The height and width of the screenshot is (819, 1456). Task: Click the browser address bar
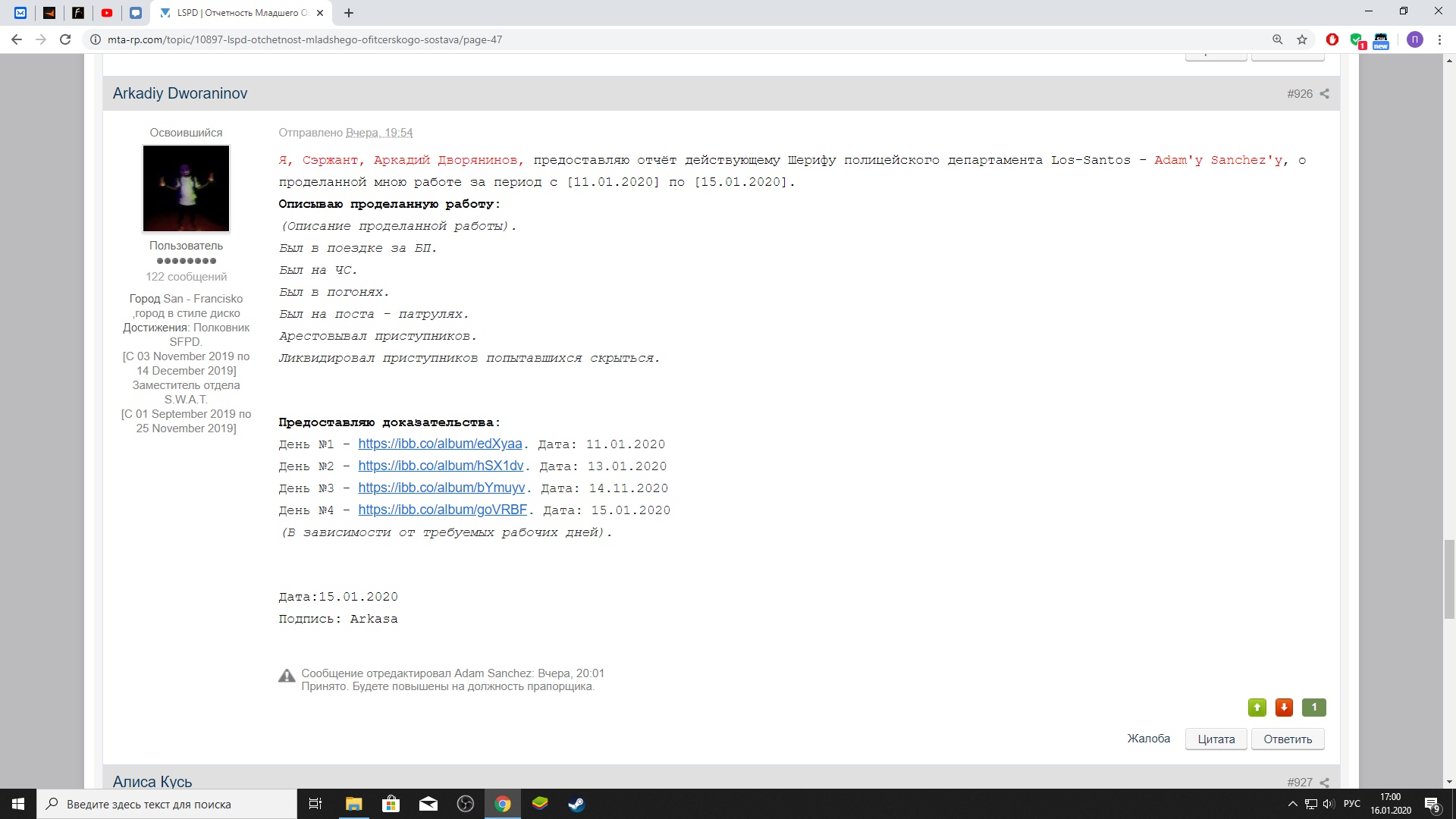click(607, 39)
